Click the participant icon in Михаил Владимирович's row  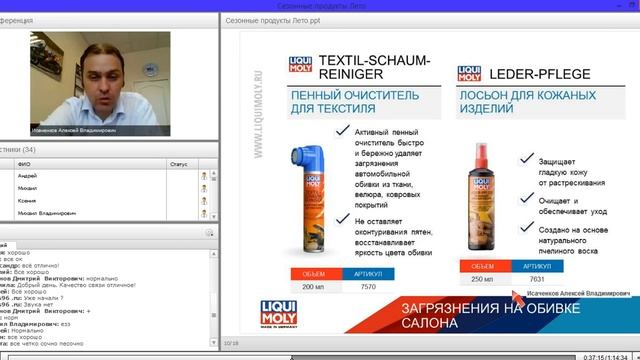(204, 213)
